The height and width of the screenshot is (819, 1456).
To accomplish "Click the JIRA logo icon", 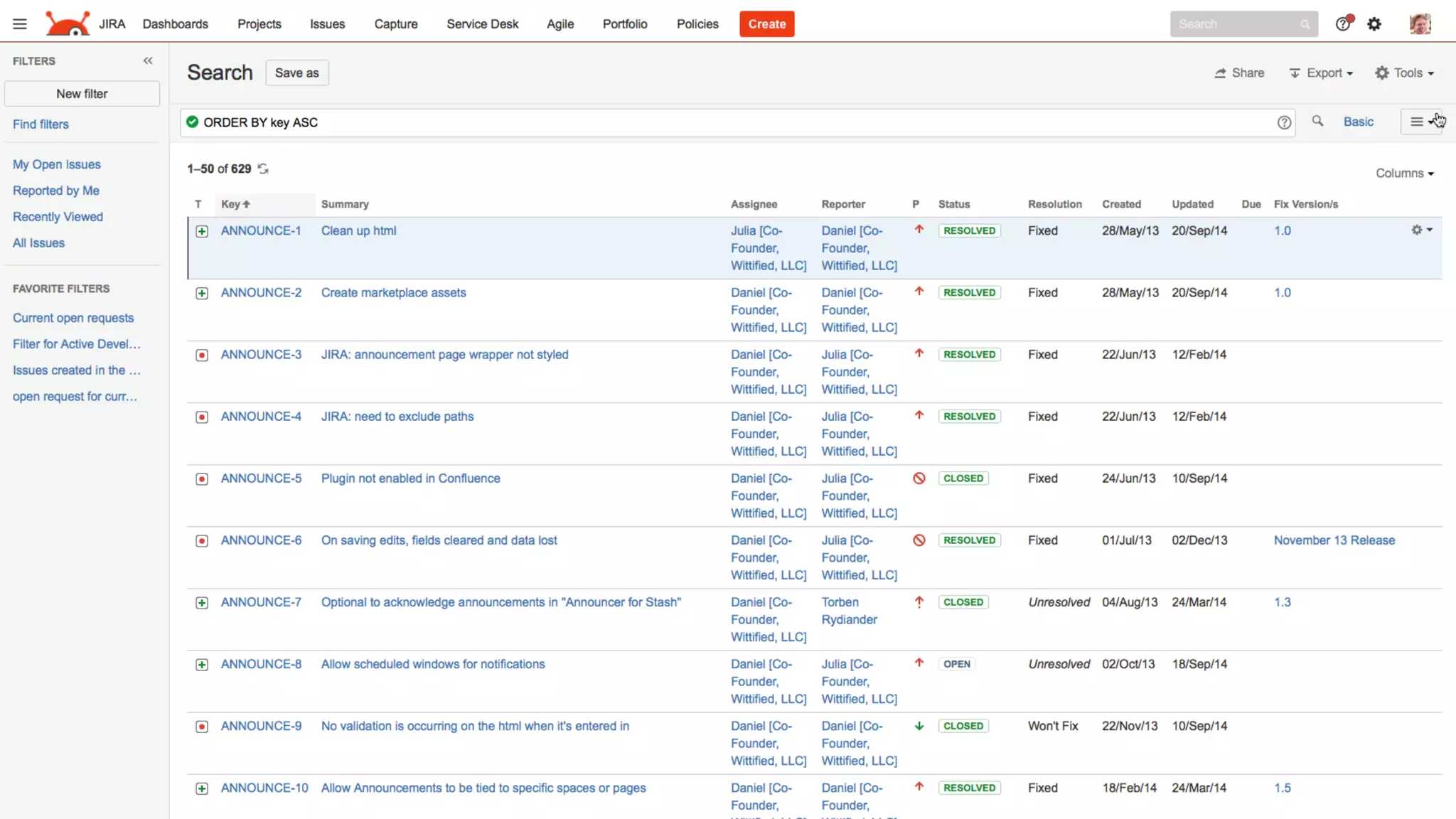I will tap(68, 23).
